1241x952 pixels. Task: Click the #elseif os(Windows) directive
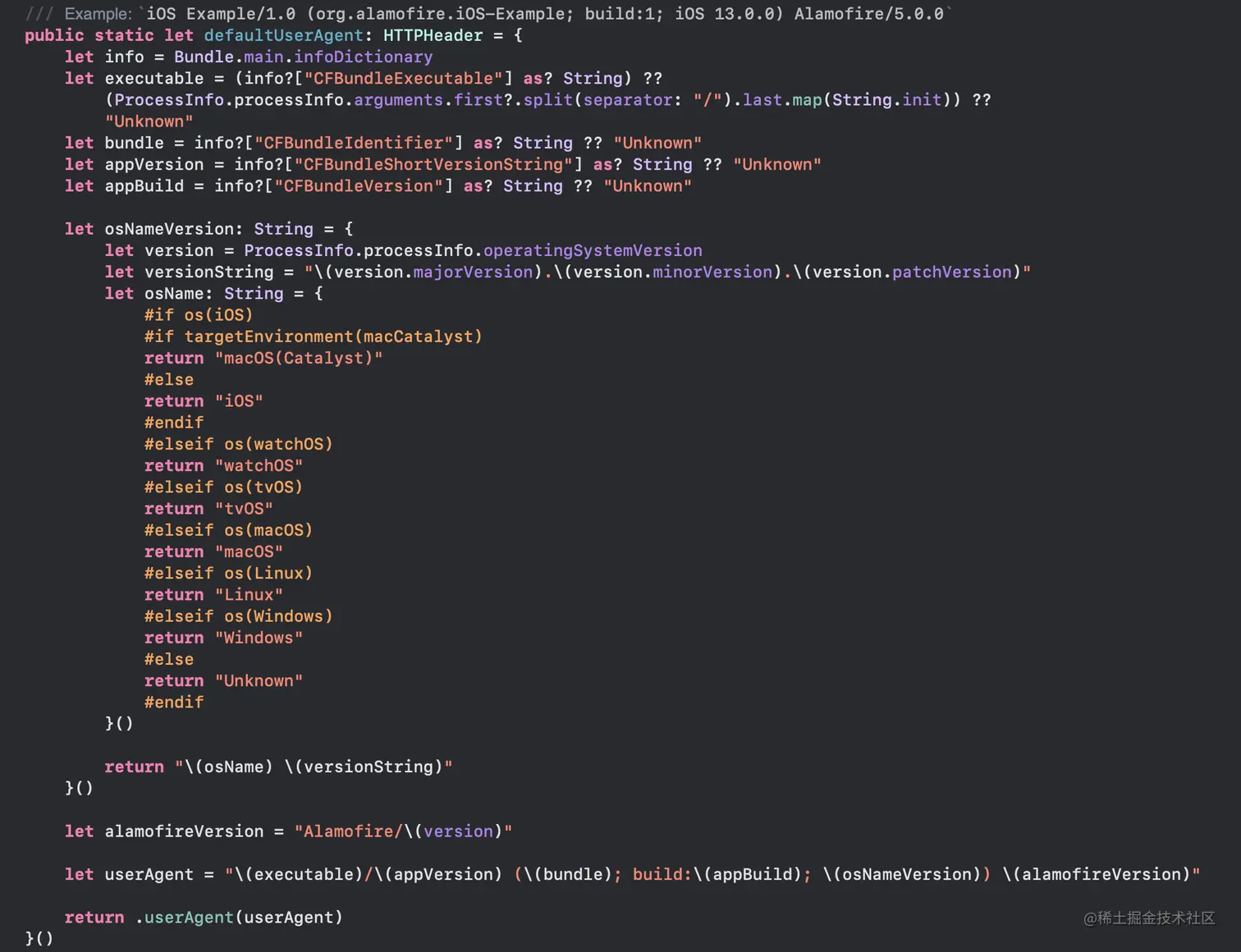[x=239, y=616]
